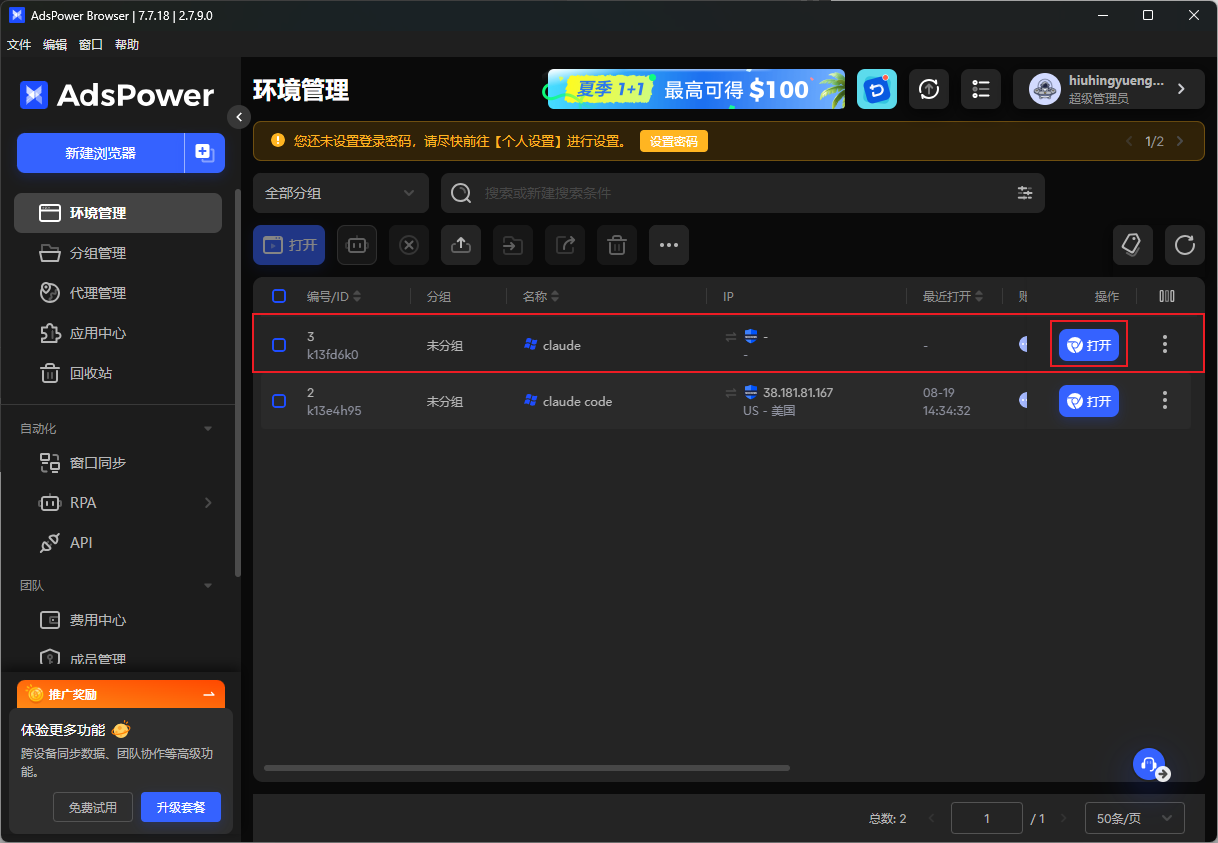Click the 推广奖励 banner

pyautogui.click(x=121, y=694)
